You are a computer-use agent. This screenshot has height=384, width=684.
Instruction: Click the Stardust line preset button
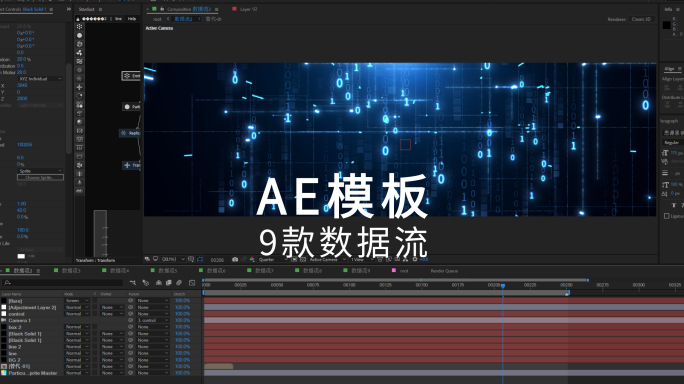118,19
